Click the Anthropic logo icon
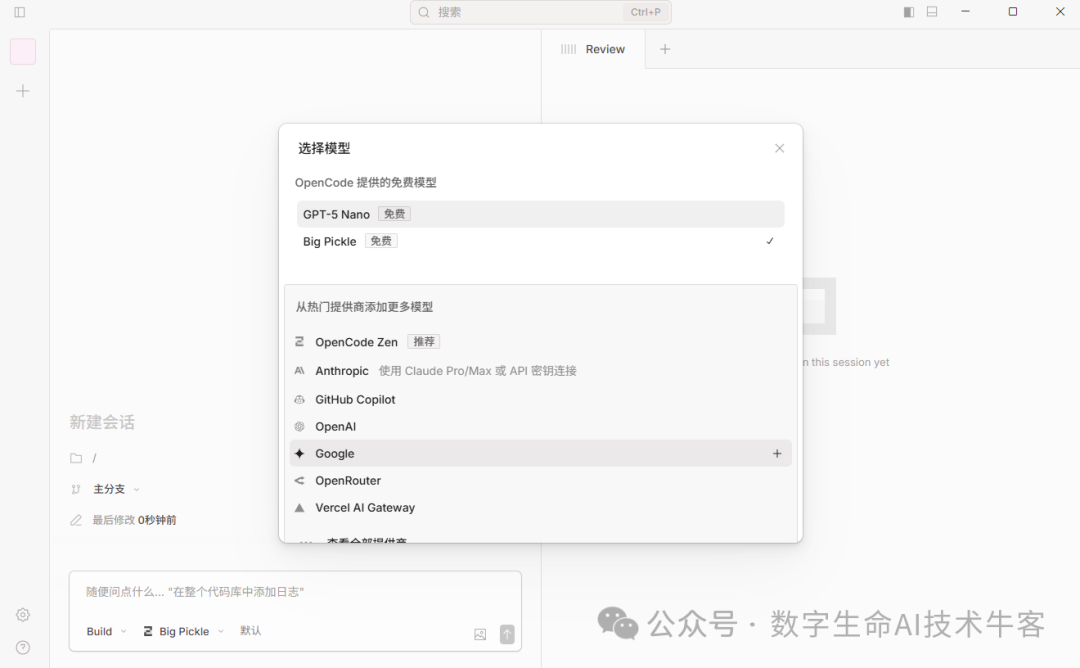1080x668 pixels. (300, 370)
